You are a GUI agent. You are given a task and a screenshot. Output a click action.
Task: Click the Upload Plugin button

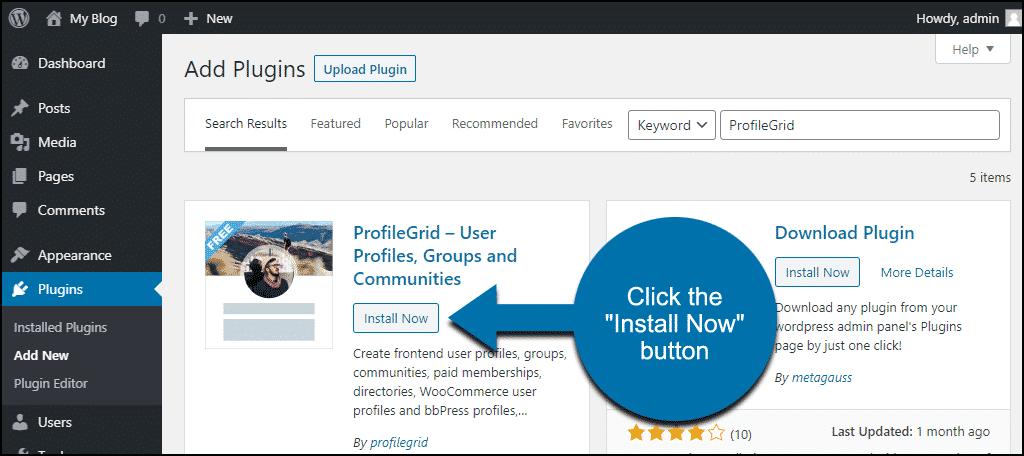(x=365, y=69)
